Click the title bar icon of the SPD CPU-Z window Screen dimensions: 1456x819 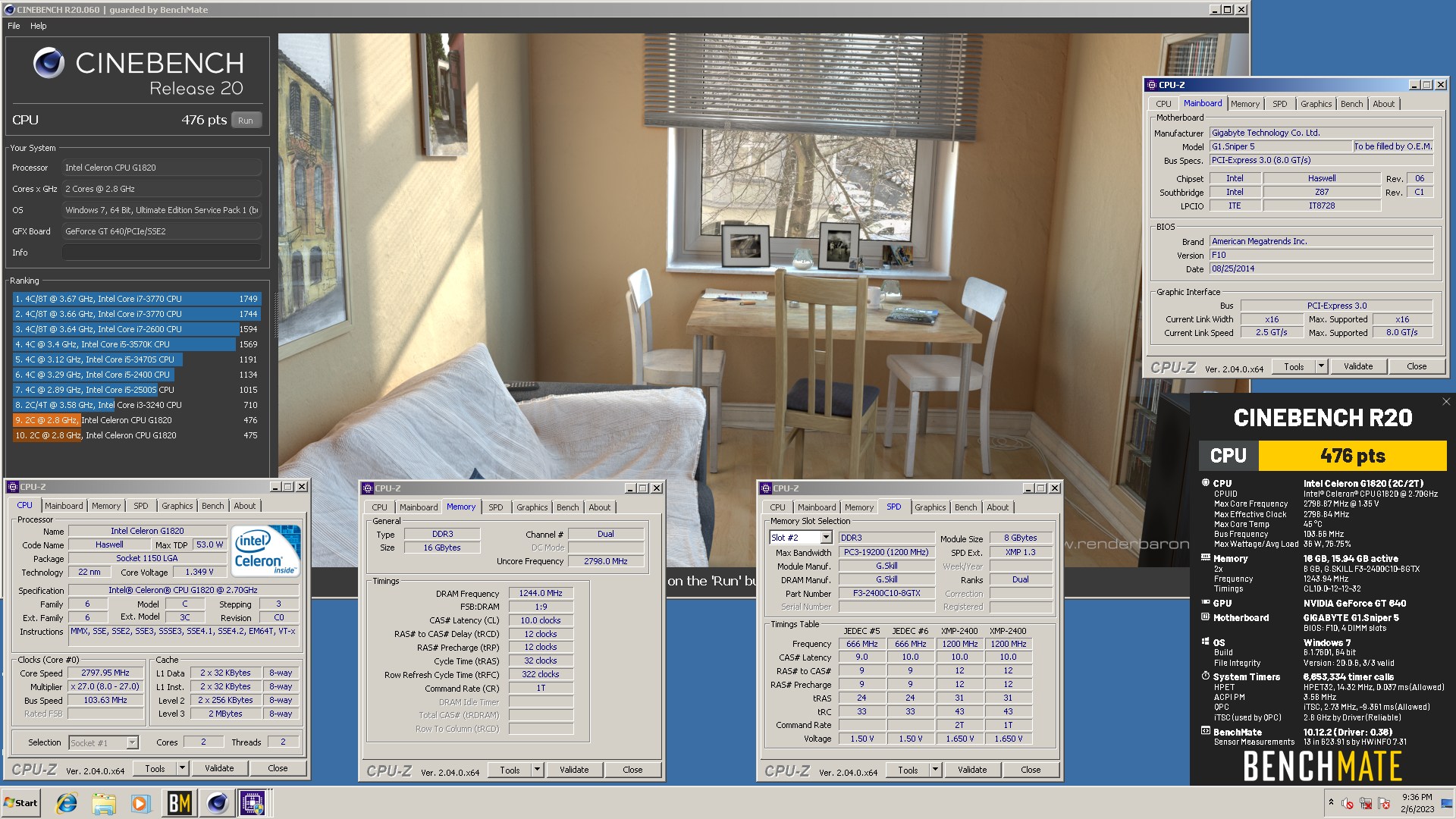point(766,488)
